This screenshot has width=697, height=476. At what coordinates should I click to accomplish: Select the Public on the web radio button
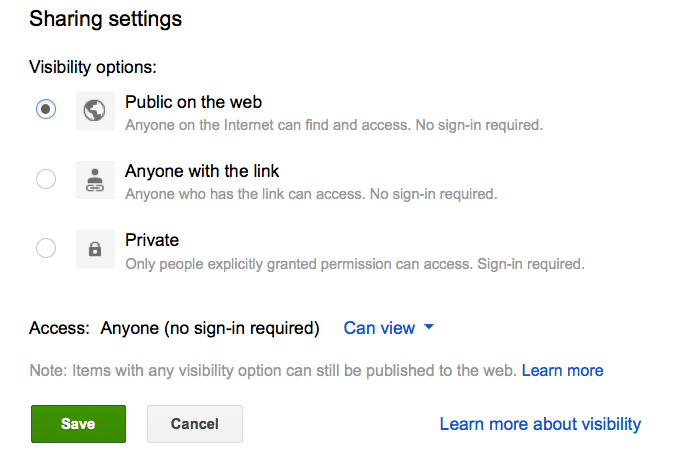point(46,110)
